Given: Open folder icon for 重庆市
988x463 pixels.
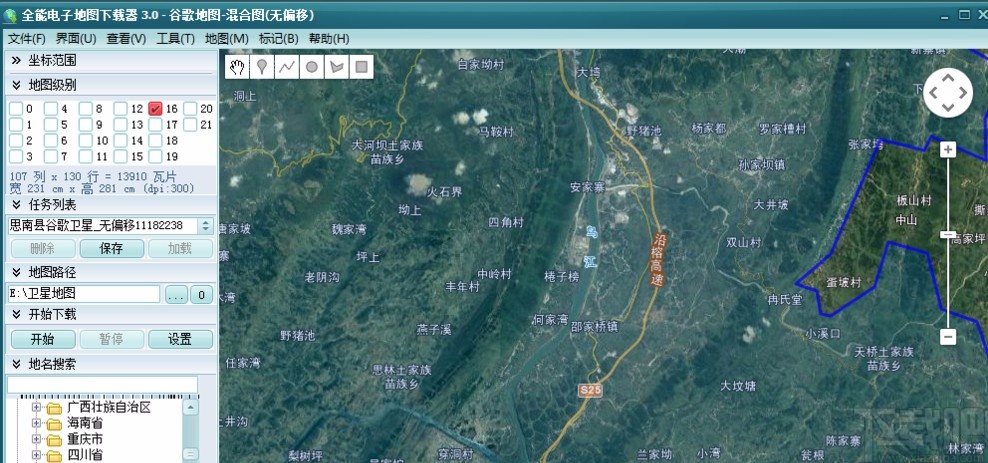Looking at the screenshot, I should (54, 439).
